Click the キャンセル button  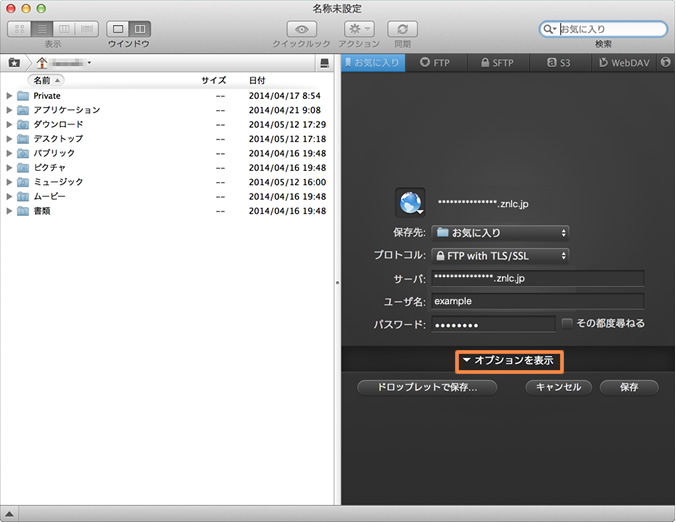click(559, 387)
